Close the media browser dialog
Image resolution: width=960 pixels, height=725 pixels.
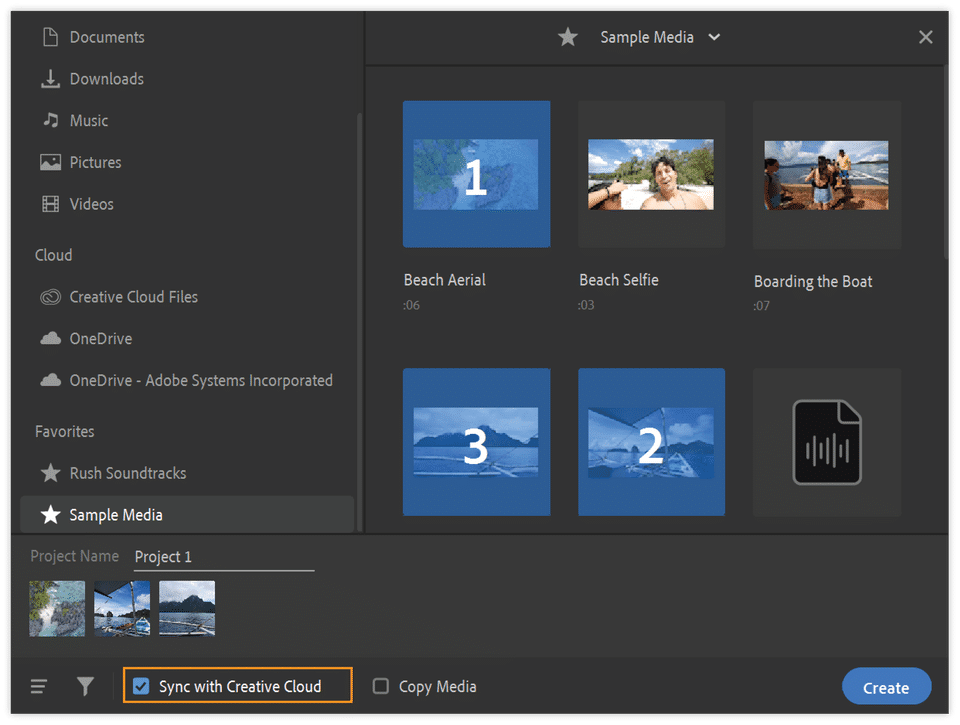[926, 37]
